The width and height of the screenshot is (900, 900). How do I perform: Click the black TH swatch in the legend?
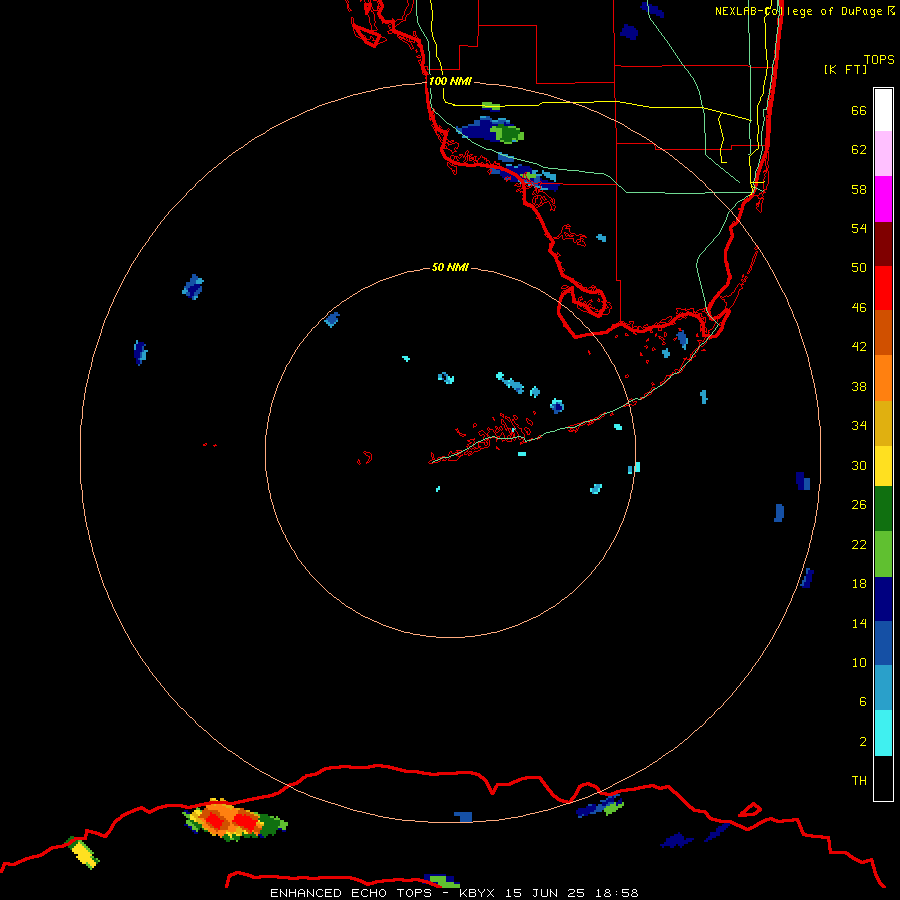(883, 778)
